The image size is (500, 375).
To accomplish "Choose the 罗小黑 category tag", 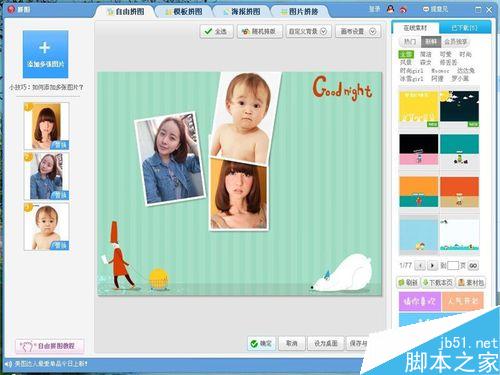I will click(460, 79).
